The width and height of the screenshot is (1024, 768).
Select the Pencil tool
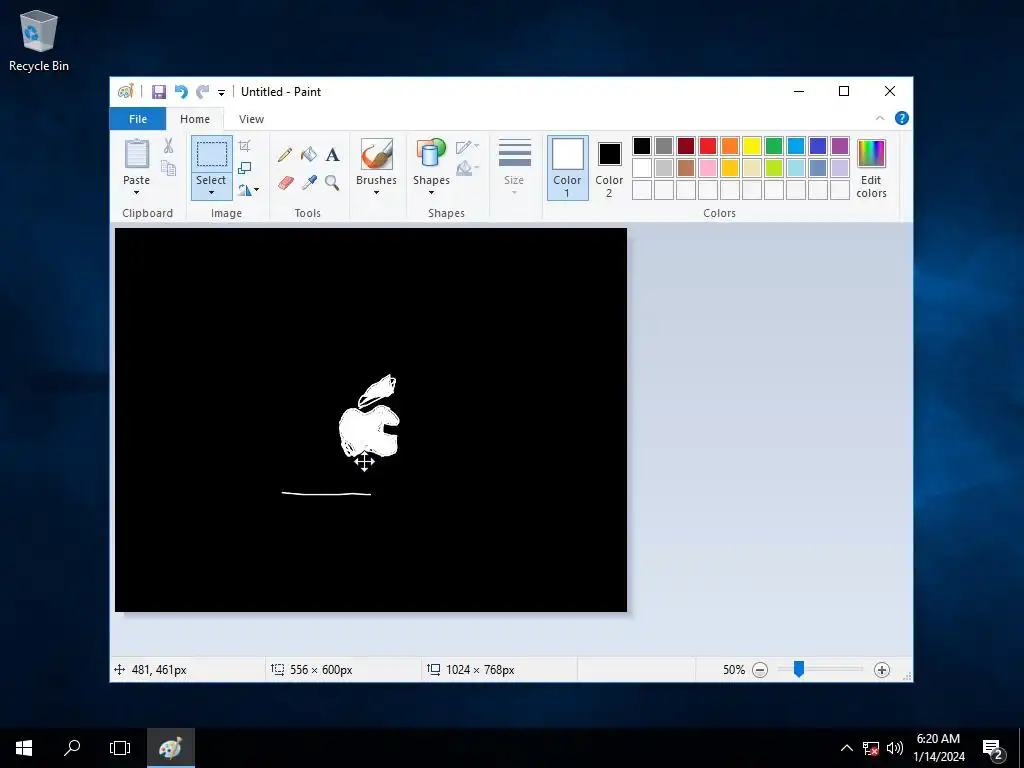[x=285, y=155]
